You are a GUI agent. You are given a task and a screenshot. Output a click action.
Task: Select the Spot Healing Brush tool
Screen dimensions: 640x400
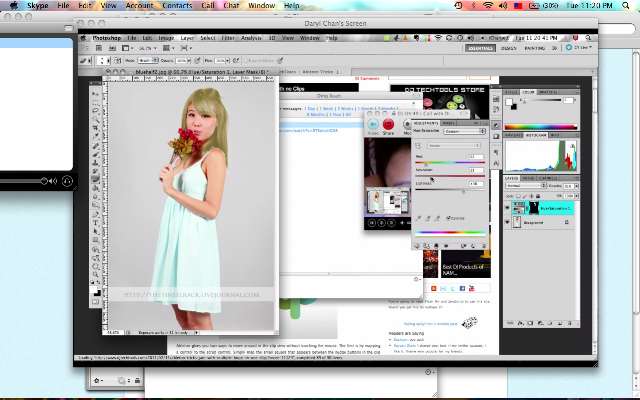(x=96, y=146)
